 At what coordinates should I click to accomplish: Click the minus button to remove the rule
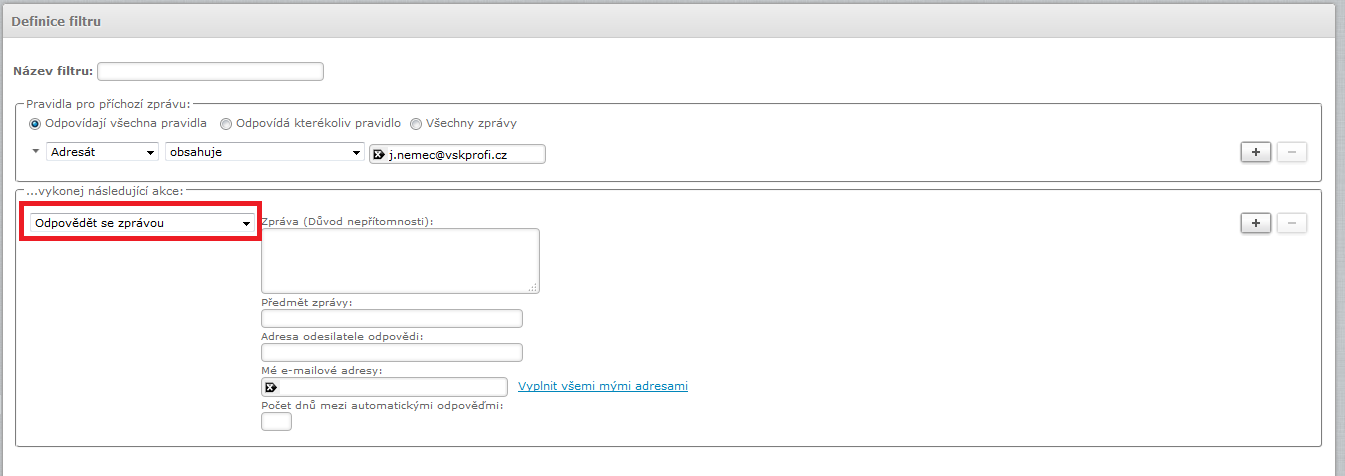(x=1291, y=152)
